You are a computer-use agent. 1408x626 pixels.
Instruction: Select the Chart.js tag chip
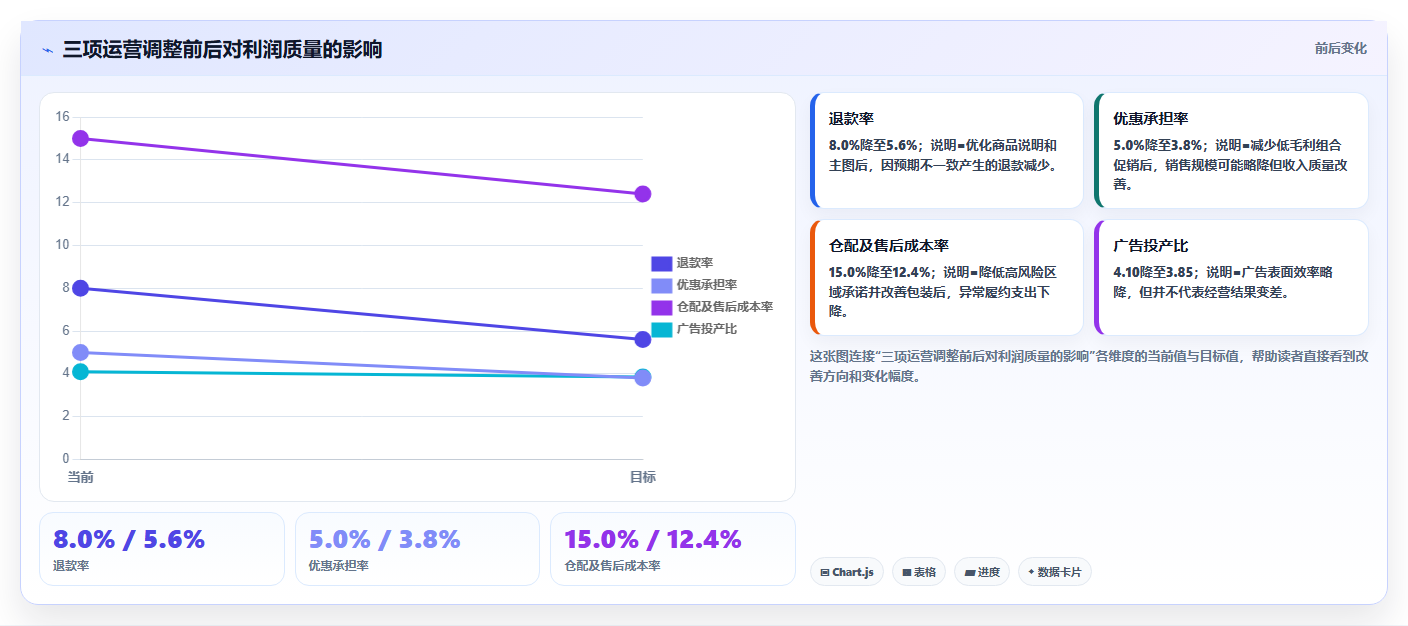(847, 572)
